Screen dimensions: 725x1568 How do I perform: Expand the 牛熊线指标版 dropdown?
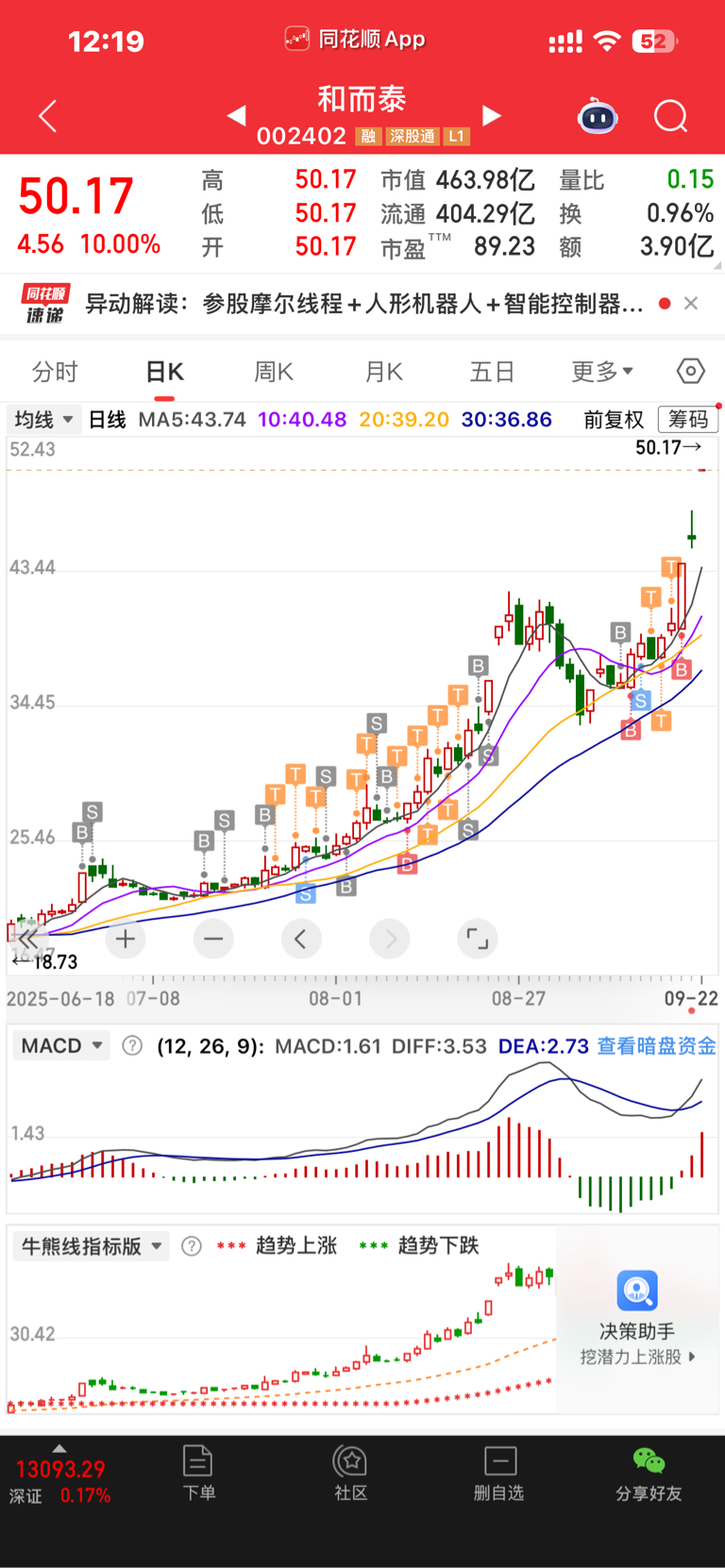pos(92,1246)
